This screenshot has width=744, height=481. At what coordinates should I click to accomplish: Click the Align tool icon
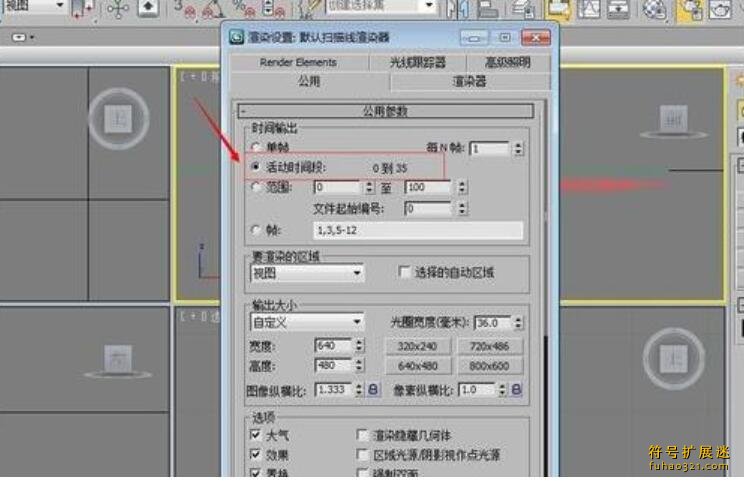click(x=487, y=9)
